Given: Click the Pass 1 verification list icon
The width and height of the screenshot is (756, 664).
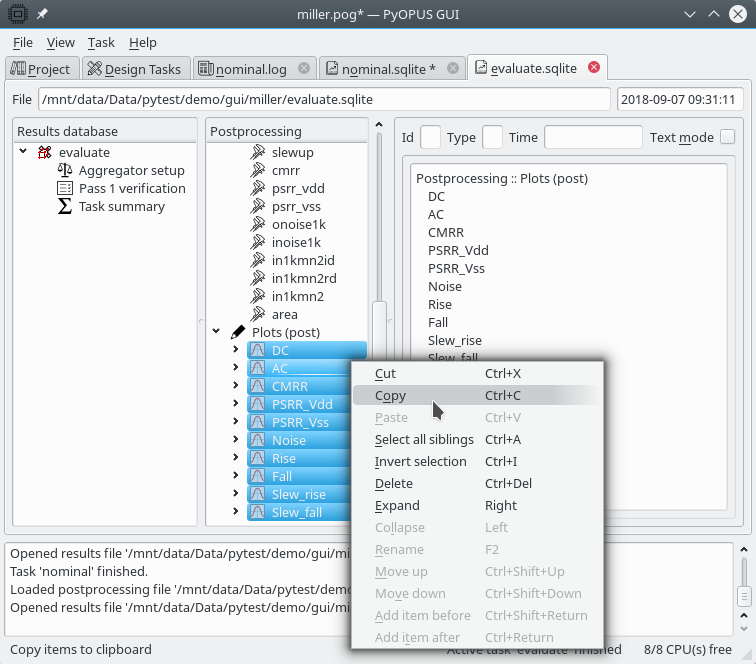Looking at the screenshot, I should click(x=65, y=189).
